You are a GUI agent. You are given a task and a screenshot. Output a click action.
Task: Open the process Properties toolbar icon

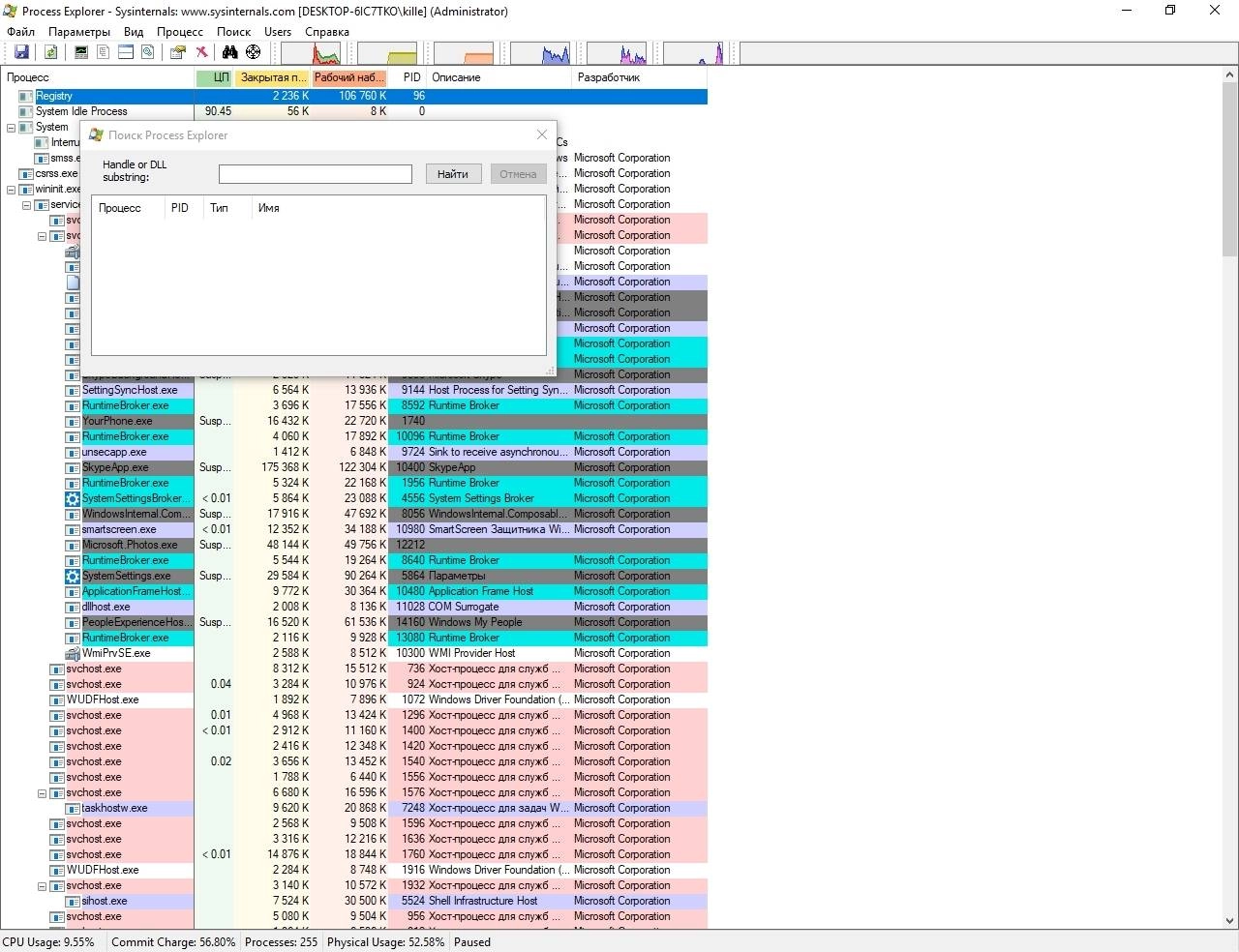[x=178, y=52]
